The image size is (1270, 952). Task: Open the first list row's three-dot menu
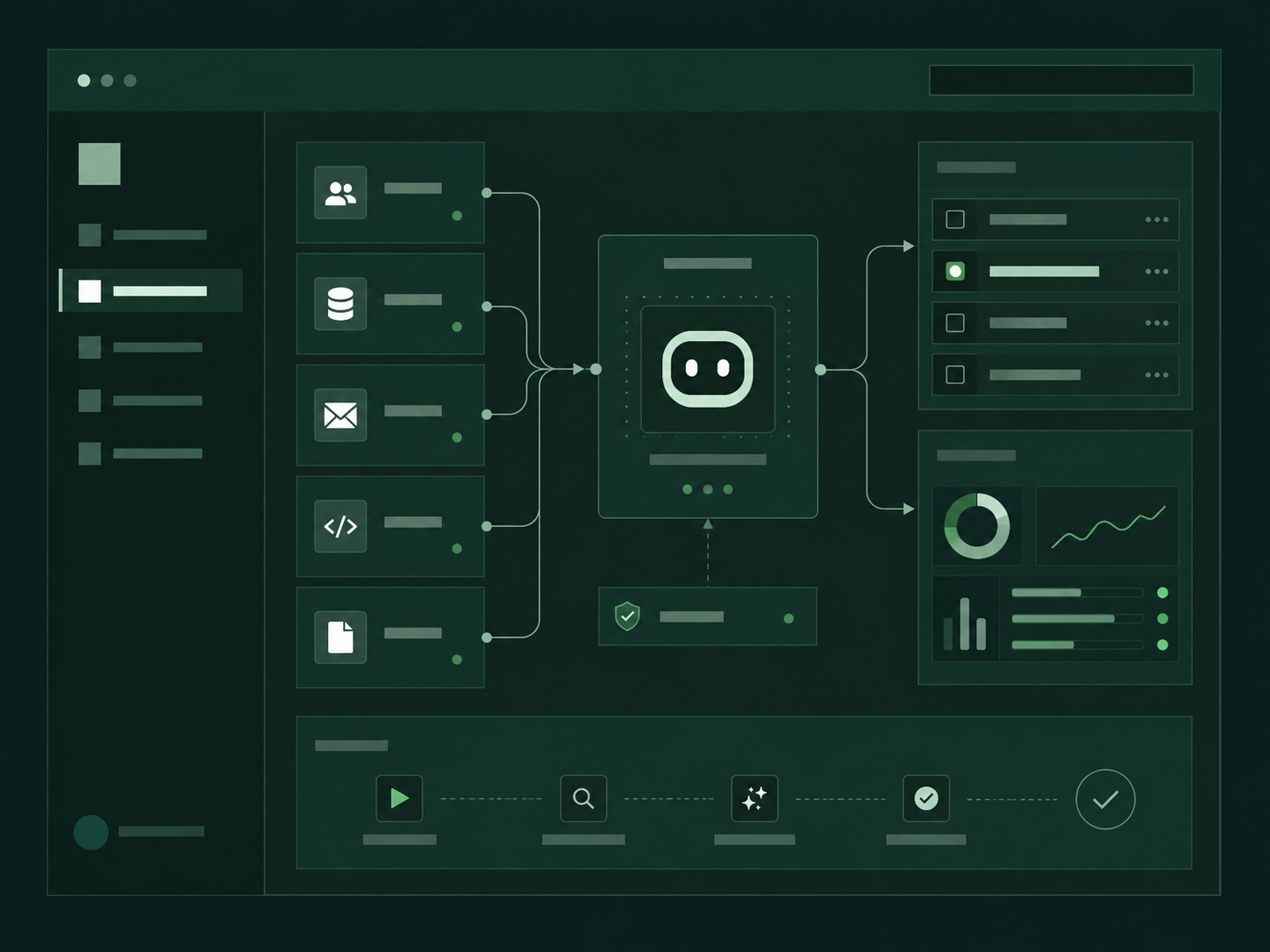coord(1157,219)
